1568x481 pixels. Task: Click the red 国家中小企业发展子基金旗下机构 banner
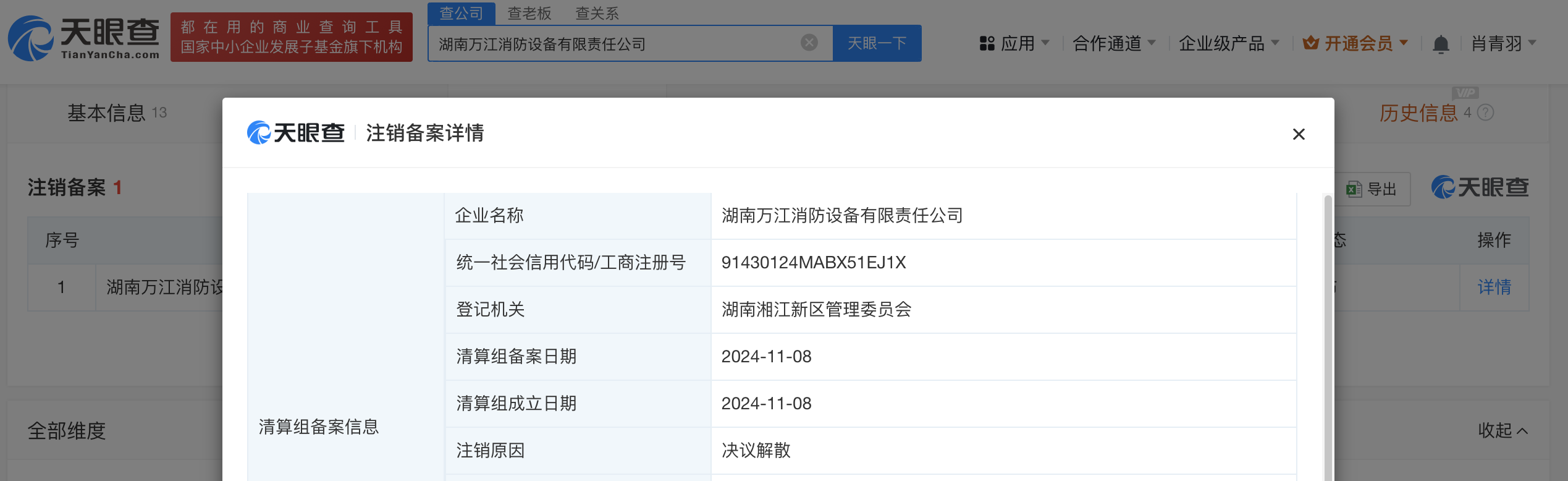[x=292, y=37]
